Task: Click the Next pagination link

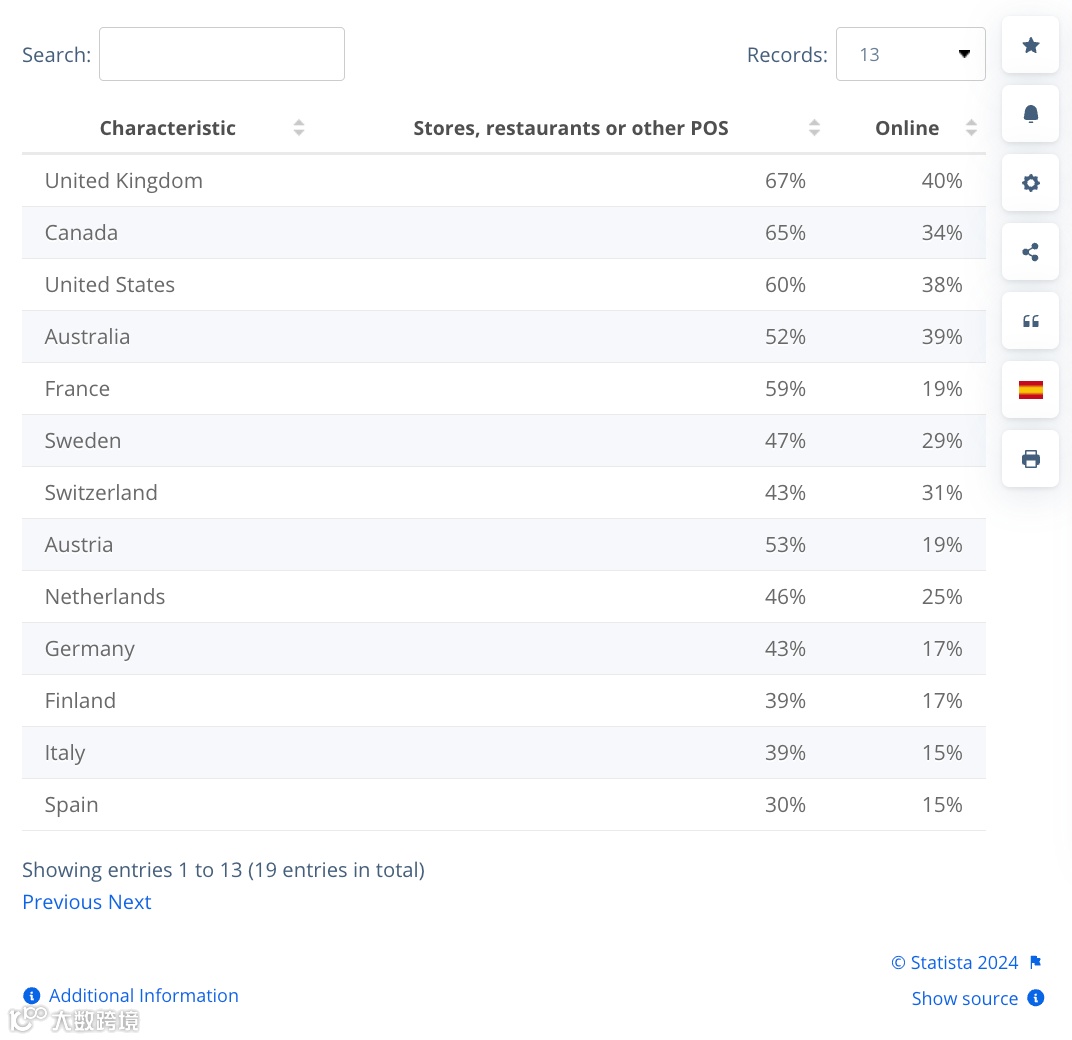Action: coord(130,902)
